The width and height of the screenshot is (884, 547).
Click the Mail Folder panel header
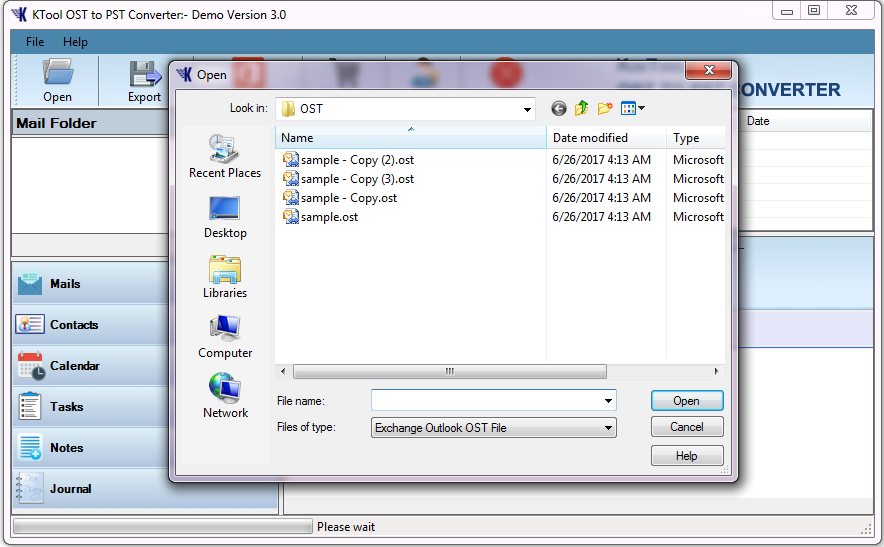[x=90, y=123]
